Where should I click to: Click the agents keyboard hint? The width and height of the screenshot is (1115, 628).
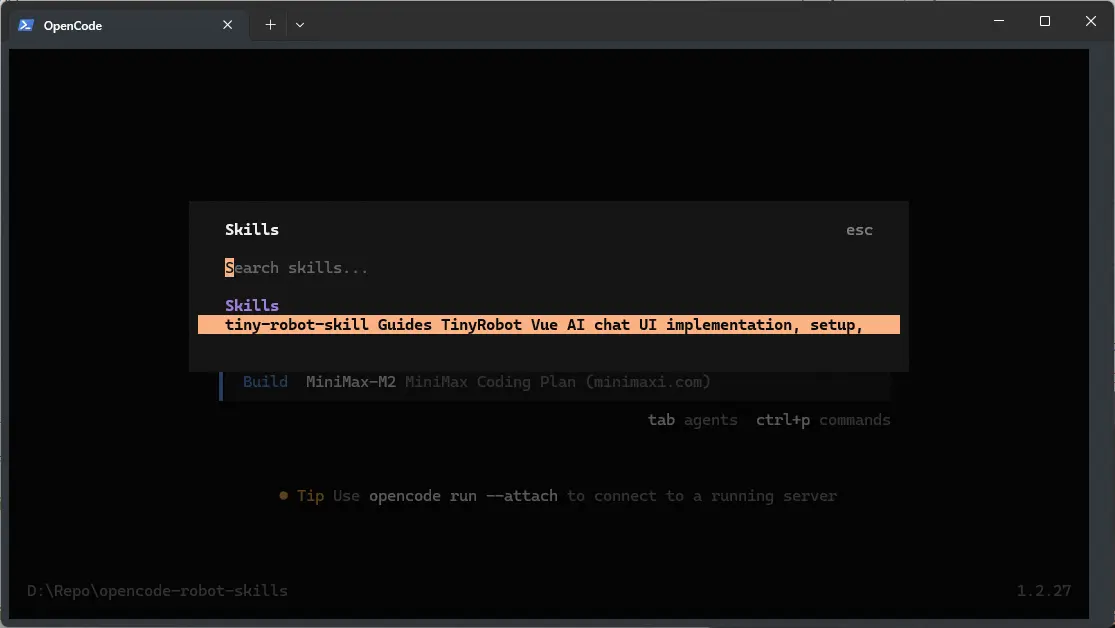click(x=694, y=419)
